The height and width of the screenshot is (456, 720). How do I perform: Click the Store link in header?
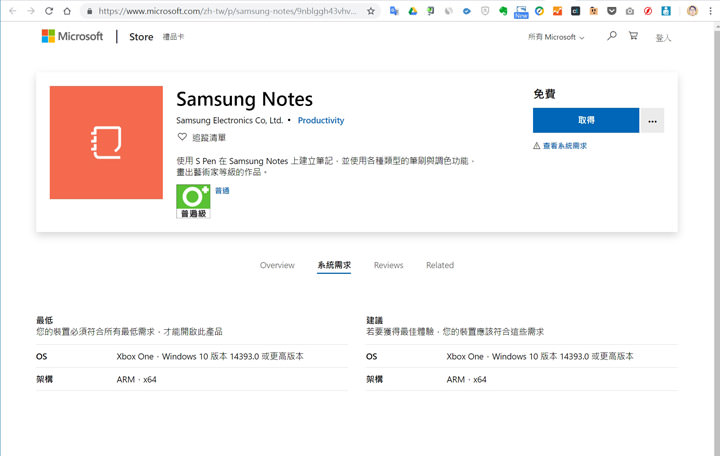(141, 37)
